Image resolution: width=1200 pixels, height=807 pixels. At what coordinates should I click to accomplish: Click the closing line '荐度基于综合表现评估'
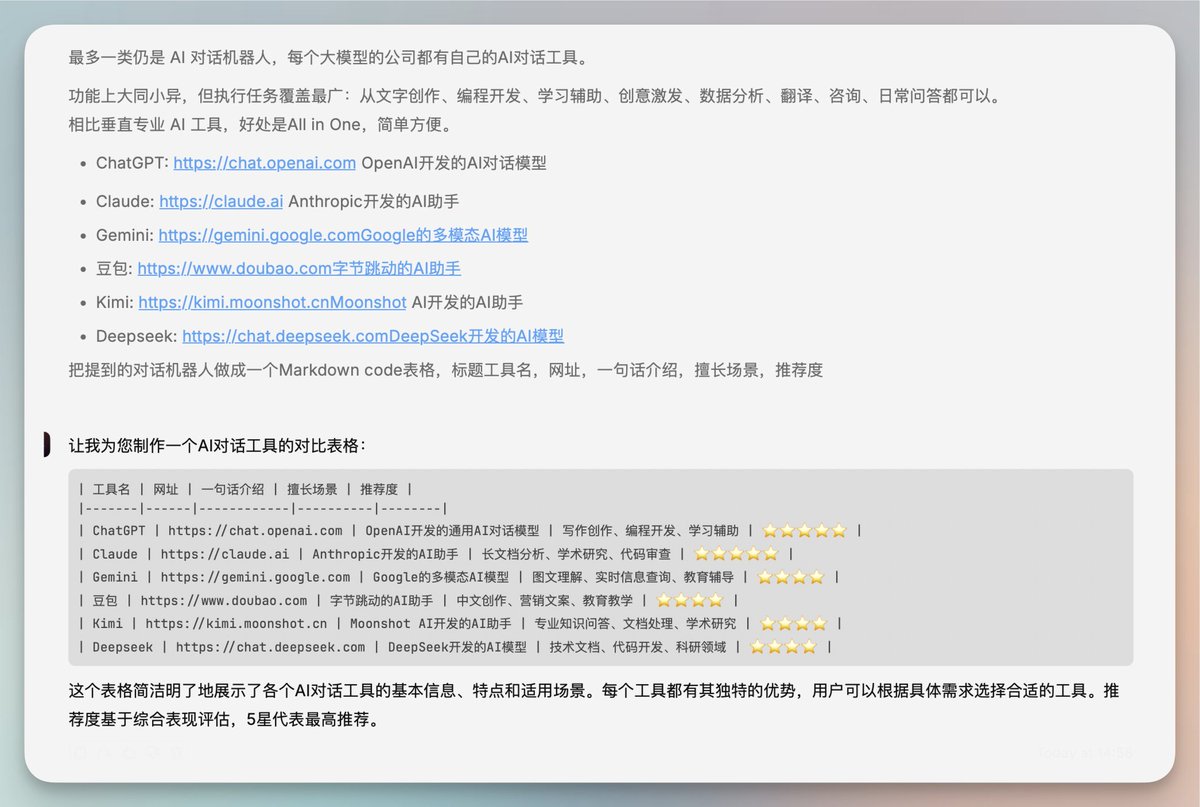point(224,719)
